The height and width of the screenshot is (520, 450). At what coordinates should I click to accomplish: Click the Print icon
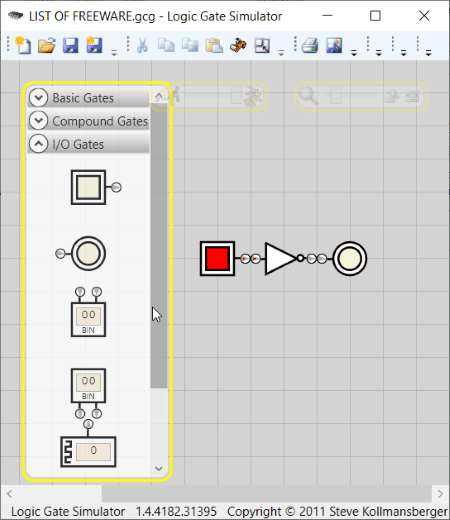pos(310,45)
